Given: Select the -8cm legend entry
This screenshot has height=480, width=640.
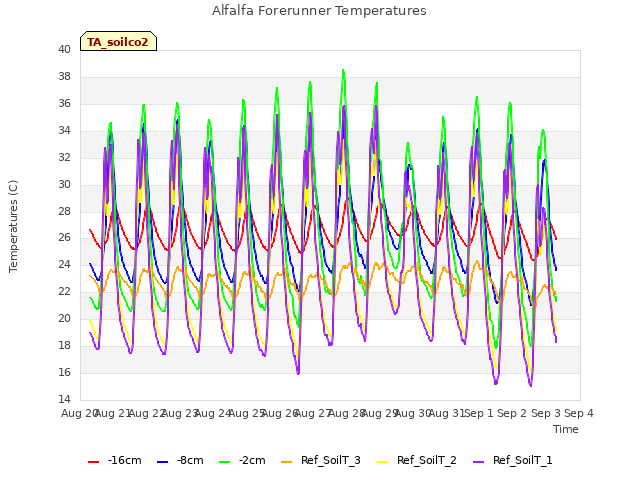Looking at the screenshot, I should pyautogui.click(x=180, y=461).
